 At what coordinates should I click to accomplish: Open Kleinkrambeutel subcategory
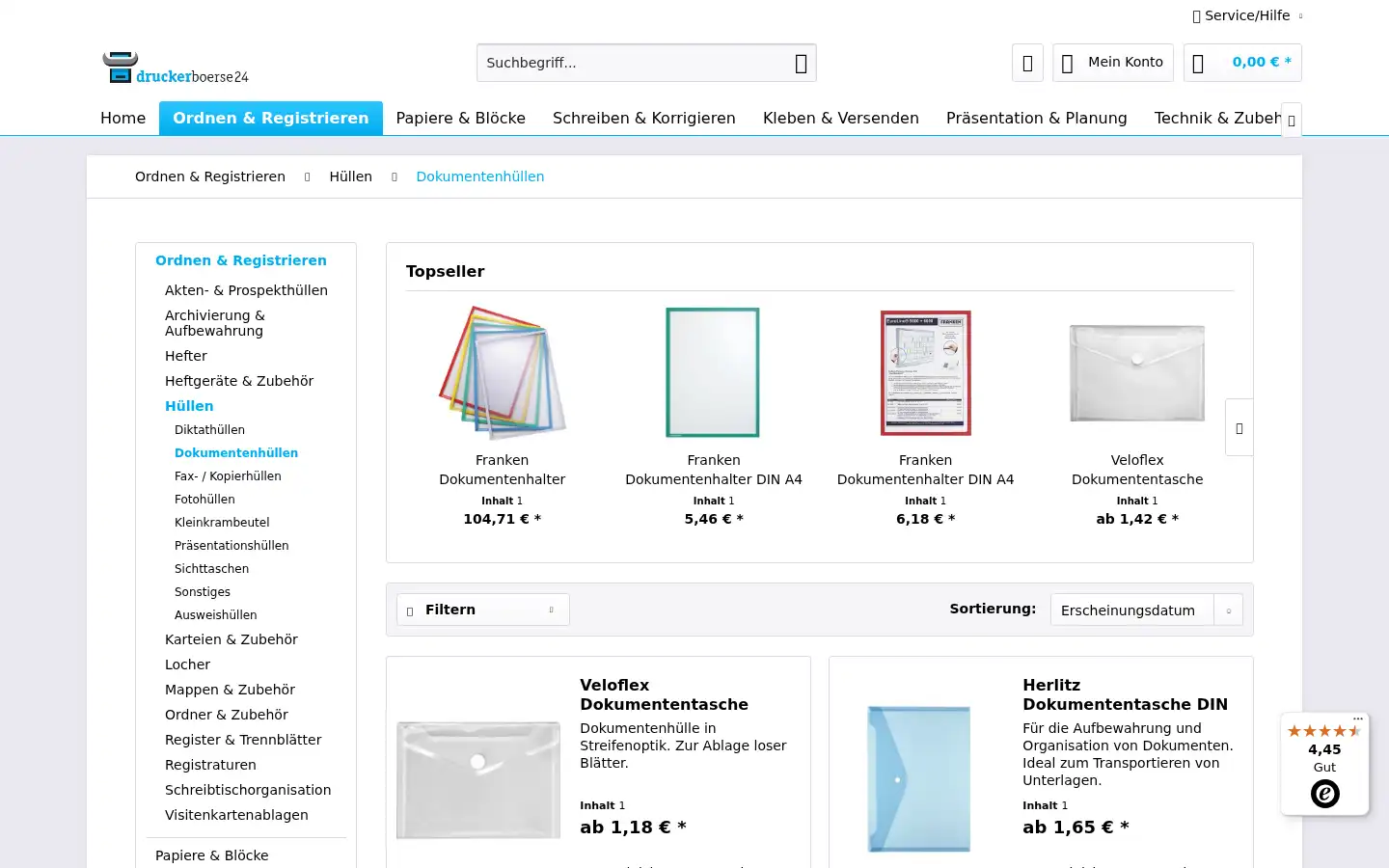(222, 523)
